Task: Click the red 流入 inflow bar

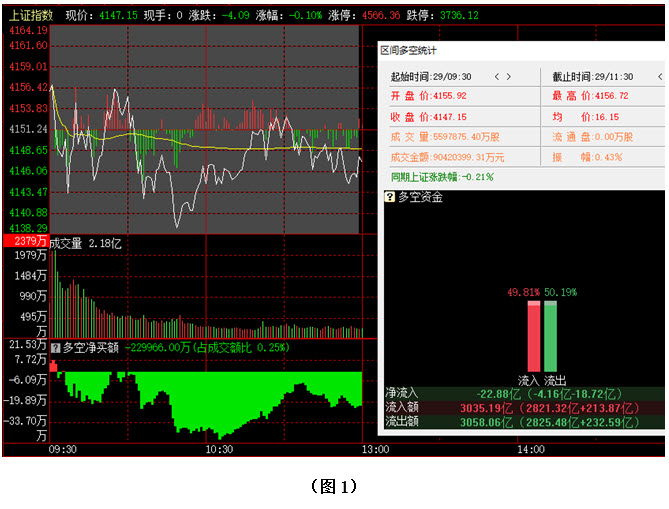Action: [x=534, y=337]
